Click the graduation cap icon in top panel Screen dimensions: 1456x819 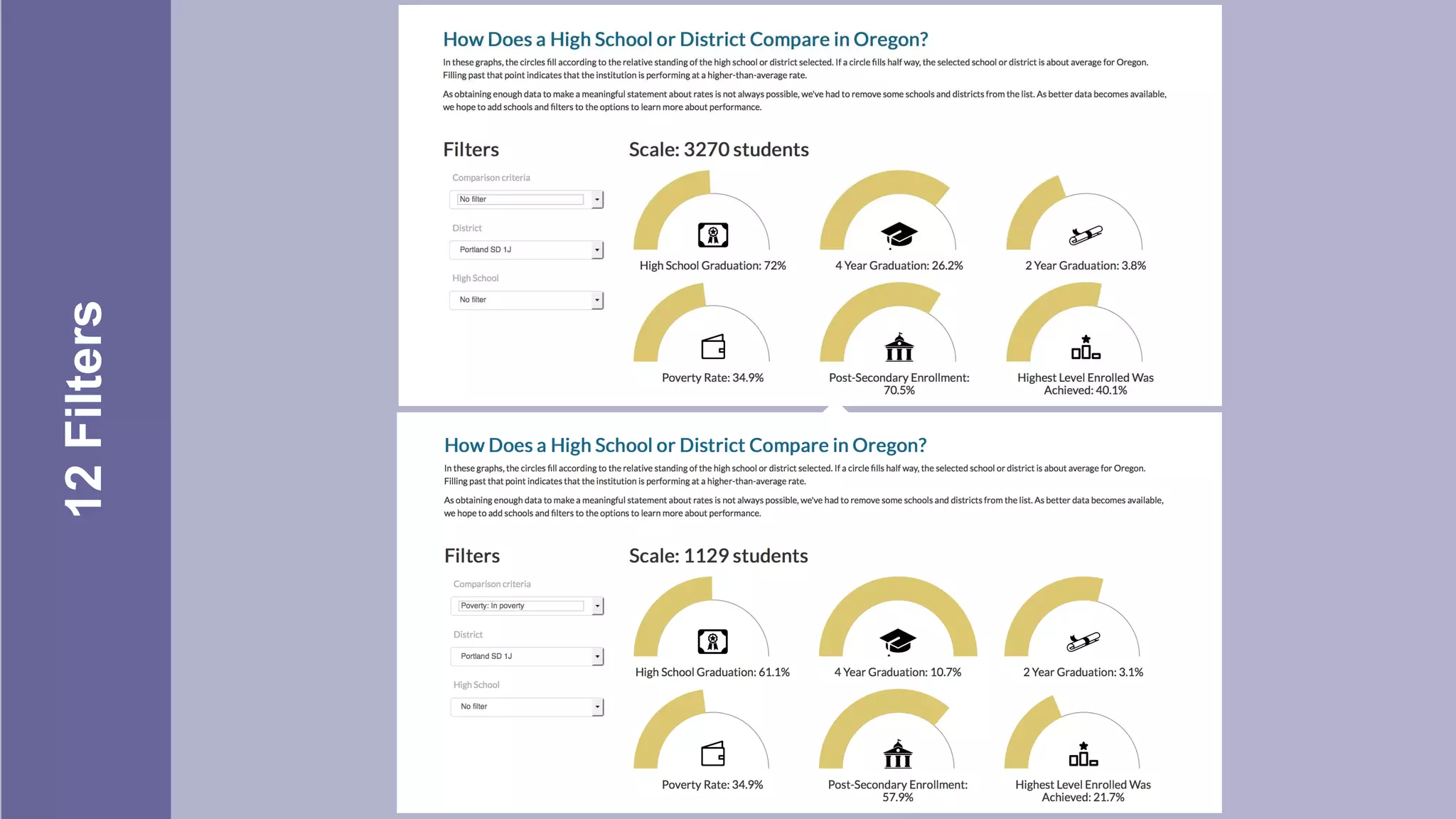[899, 235]
